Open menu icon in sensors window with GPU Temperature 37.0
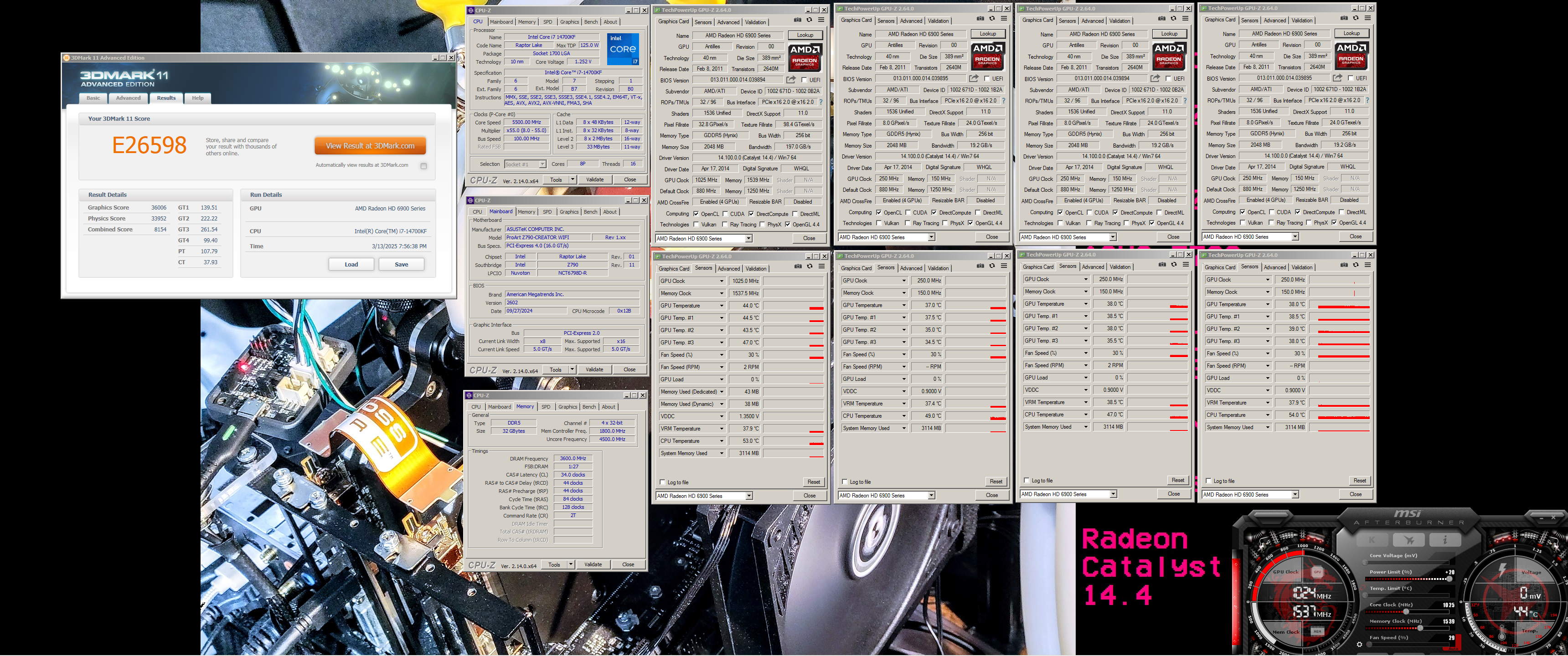Screen dimensions: 1568x656 tap(1004, 266)
